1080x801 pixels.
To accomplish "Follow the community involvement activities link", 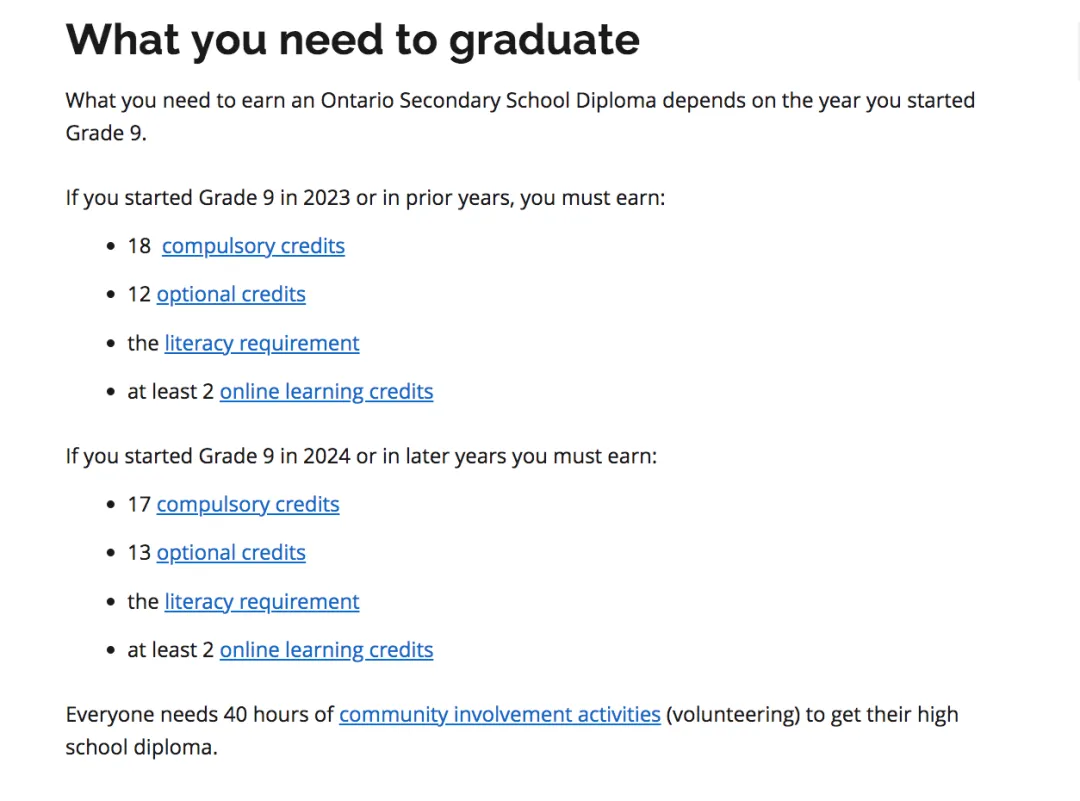I will click(x=499, y=714).
